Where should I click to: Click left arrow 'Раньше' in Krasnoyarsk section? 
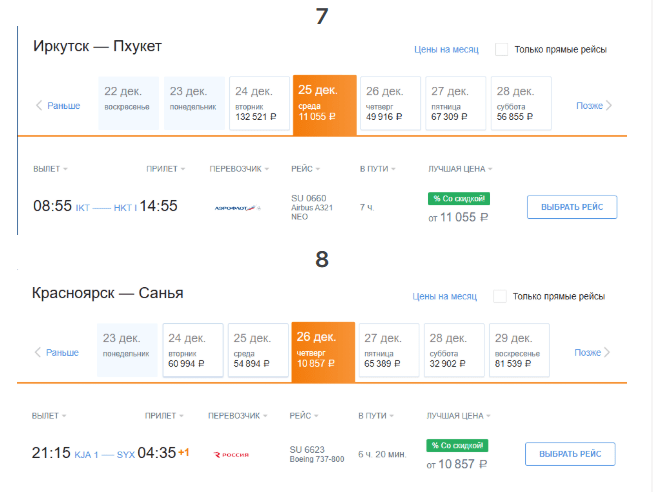pyautogui.click(x=56, y=352)
